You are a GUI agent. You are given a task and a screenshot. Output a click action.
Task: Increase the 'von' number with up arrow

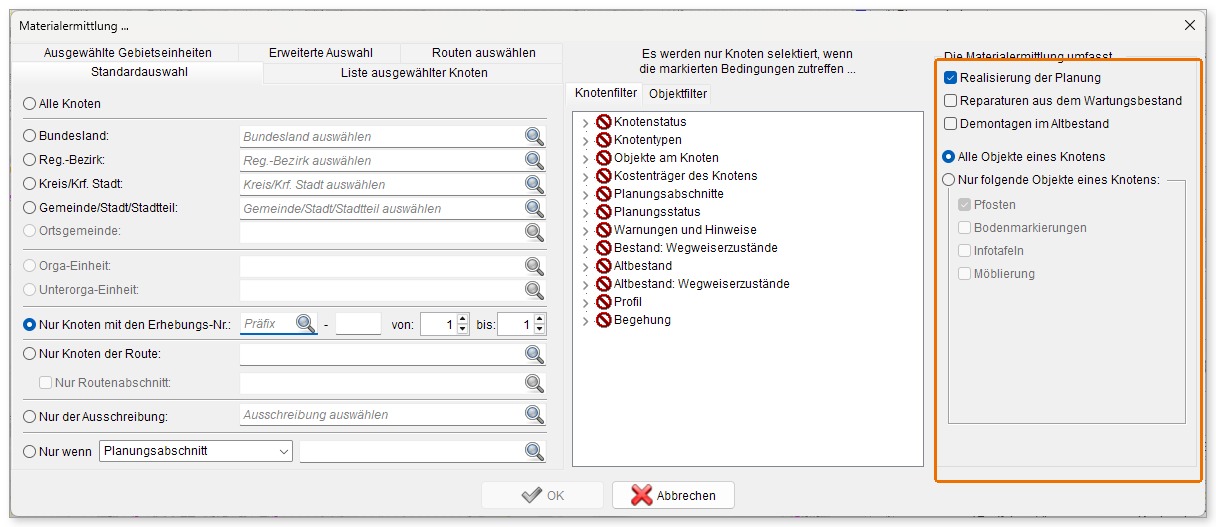462,319
